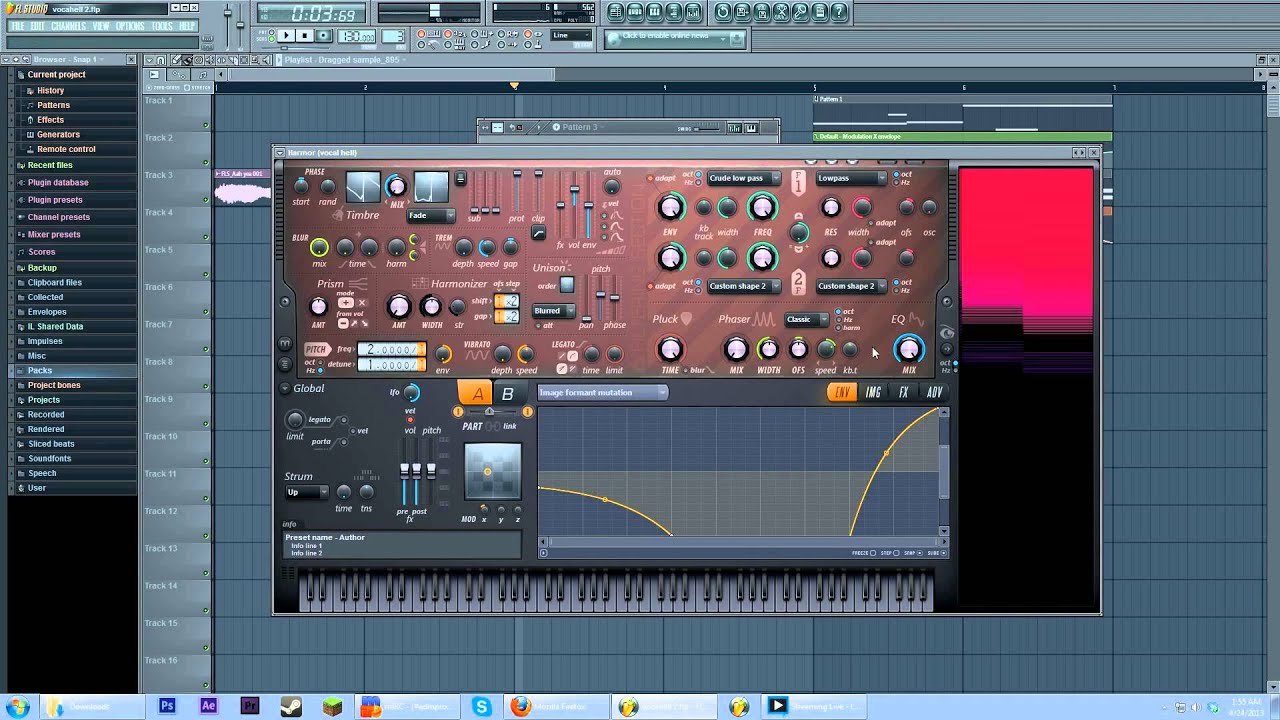Switch to the IMG tab in Harmor

click(873, 393)
